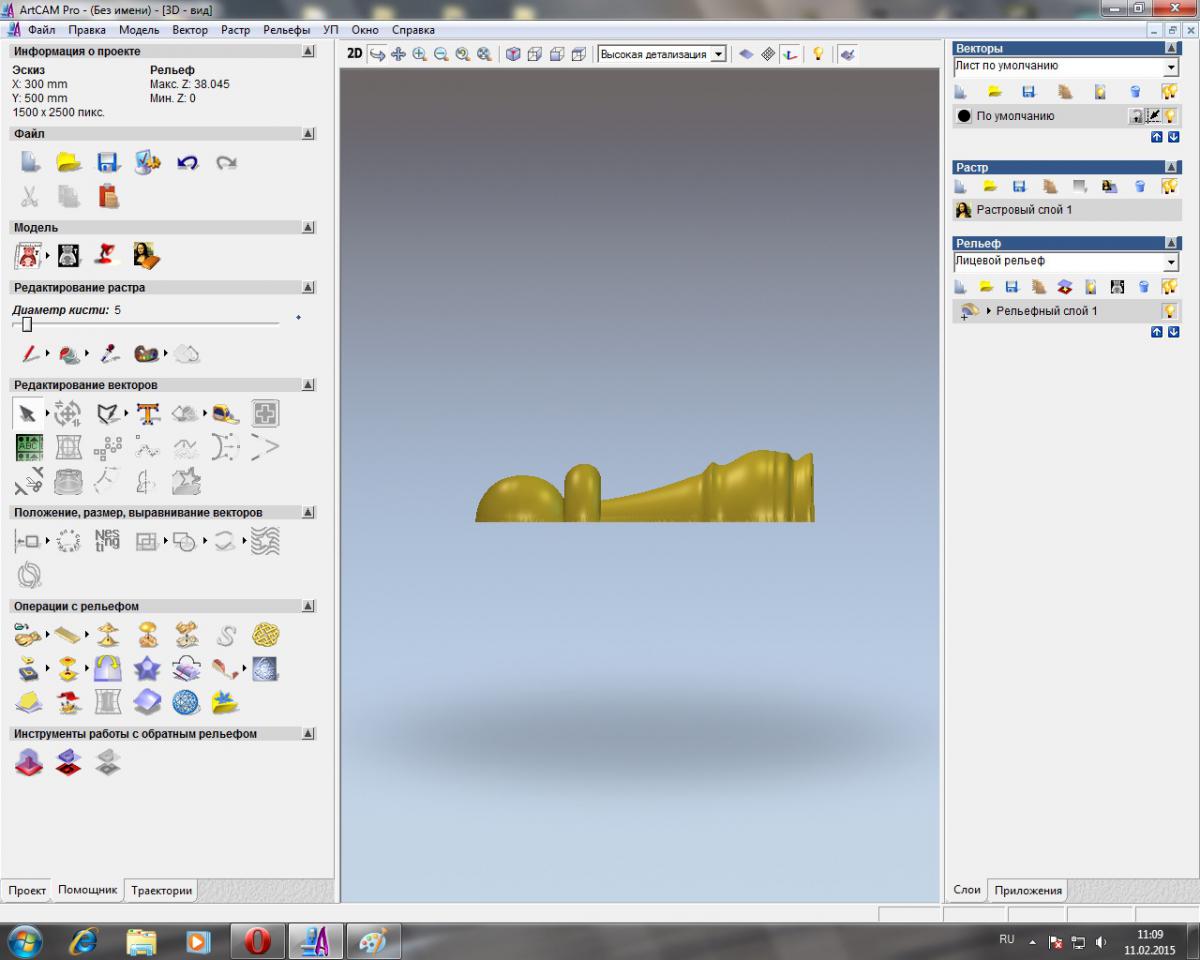Toggle lightbulb visibility of Рельефный слой 1
This screenshot has width=1200, height=960.
click(1169, 311)
